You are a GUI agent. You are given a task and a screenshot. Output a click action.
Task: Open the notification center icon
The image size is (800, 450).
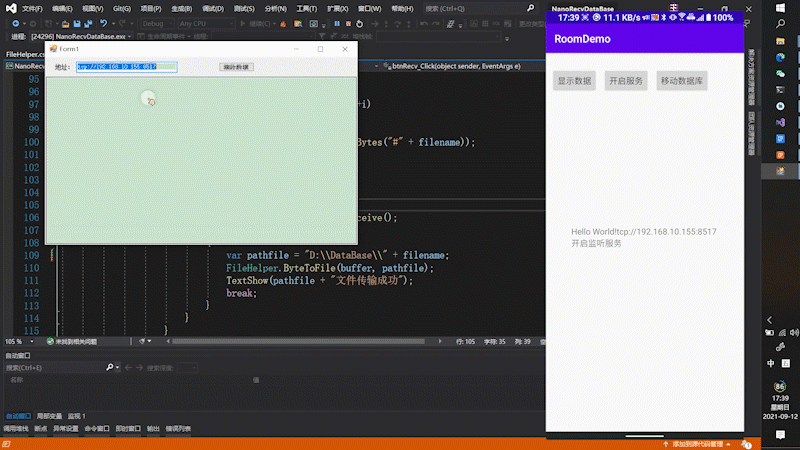(780, 435)
